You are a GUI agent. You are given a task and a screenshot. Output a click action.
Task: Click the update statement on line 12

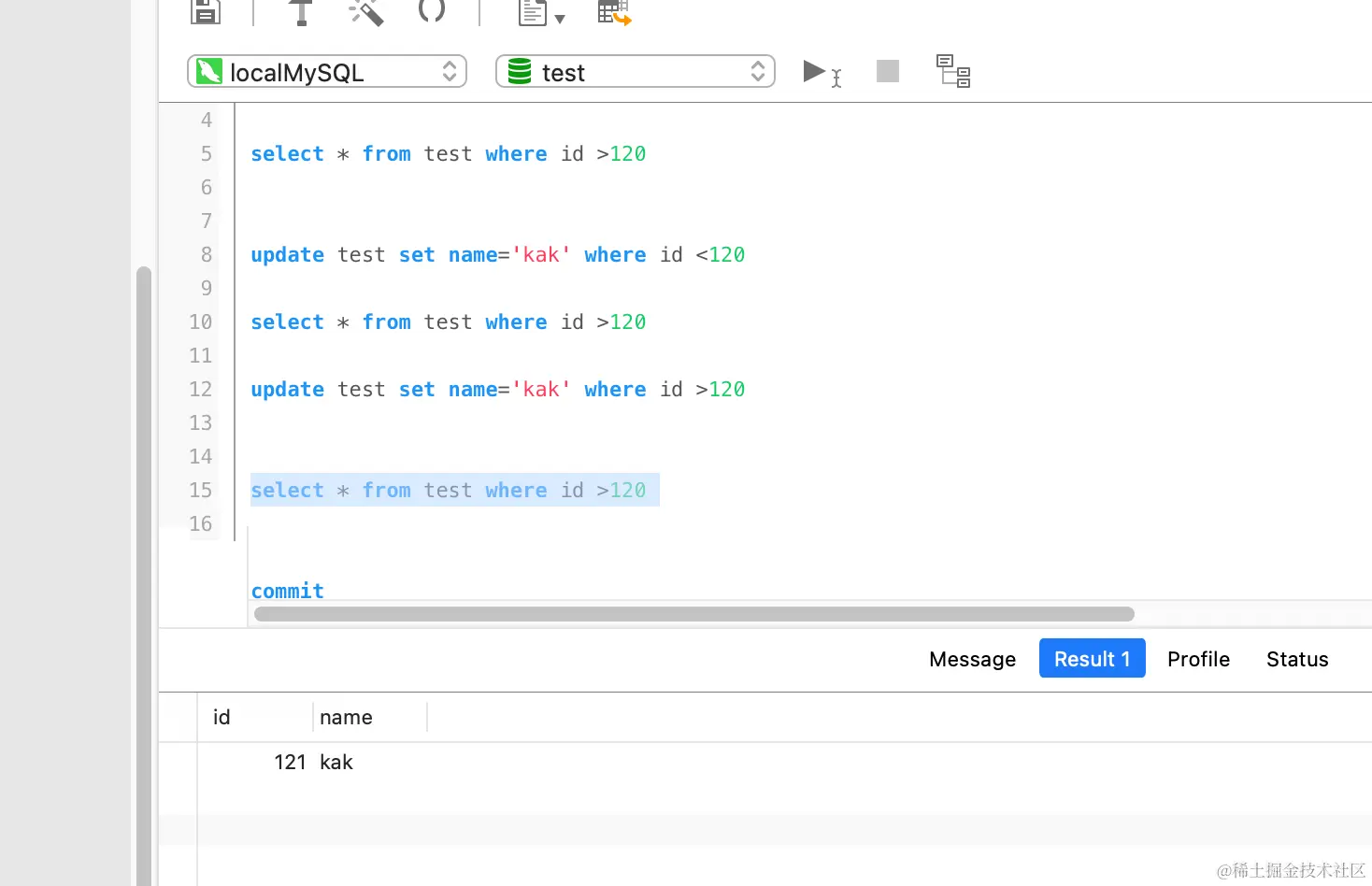click(497, 389)
